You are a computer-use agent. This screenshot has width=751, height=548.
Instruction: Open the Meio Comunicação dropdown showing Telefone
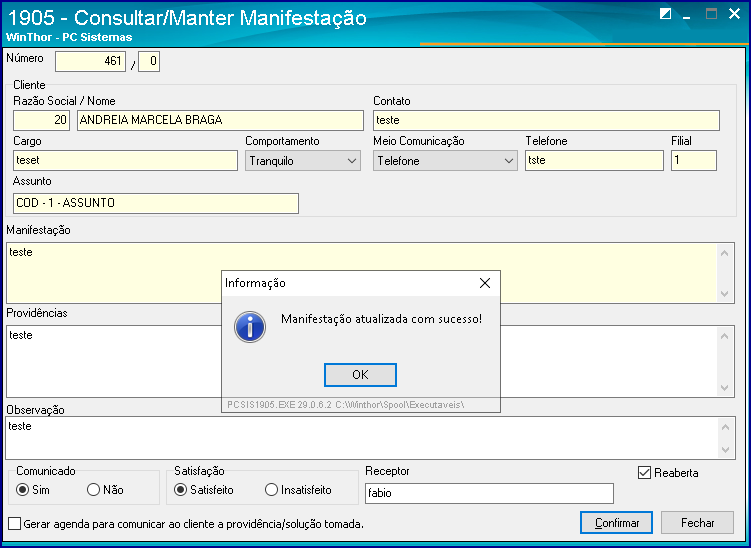tap(445, 161)
